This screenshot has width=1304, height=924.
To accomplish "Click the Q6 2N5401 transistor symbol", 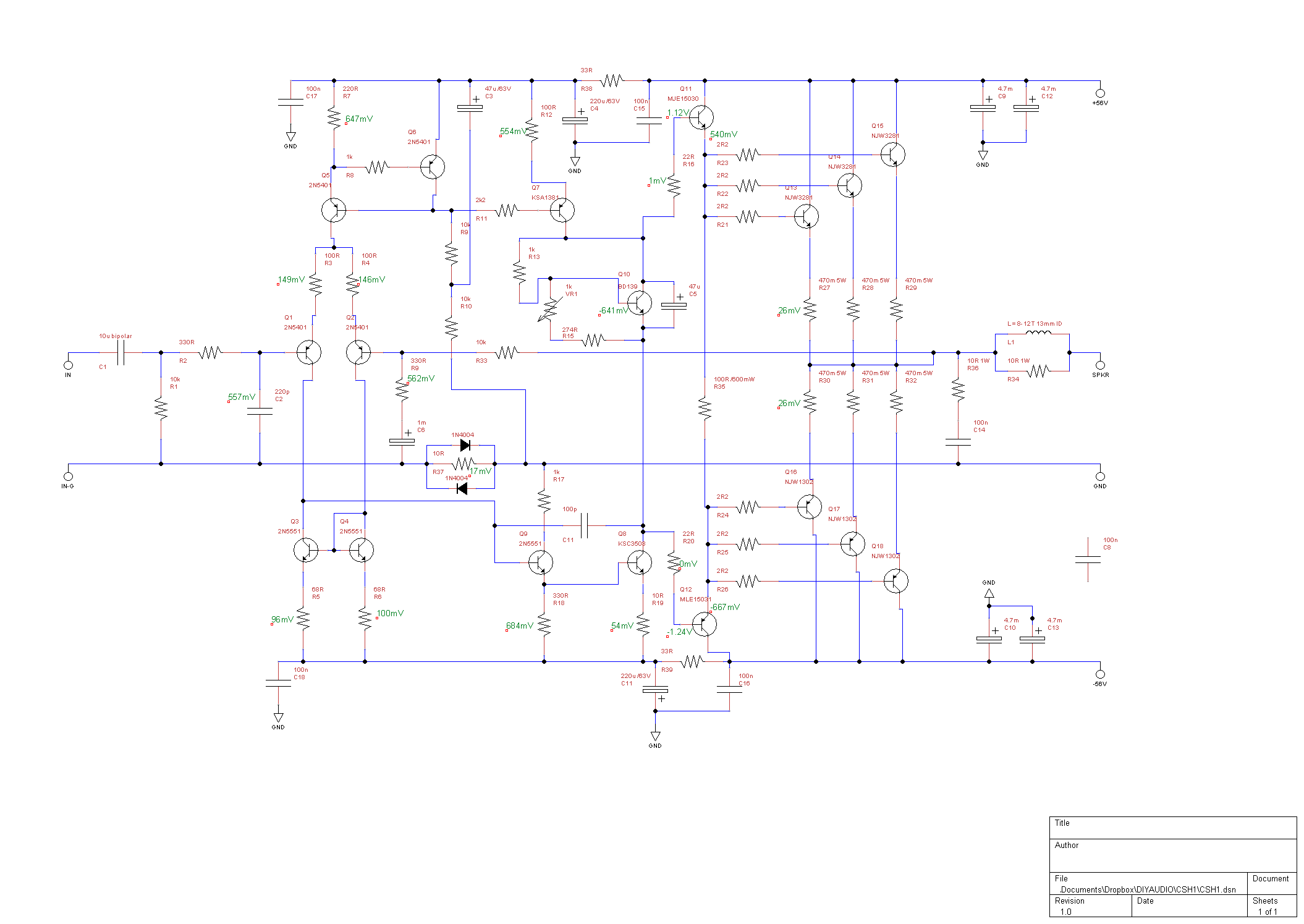I will (x=433, y=167).
